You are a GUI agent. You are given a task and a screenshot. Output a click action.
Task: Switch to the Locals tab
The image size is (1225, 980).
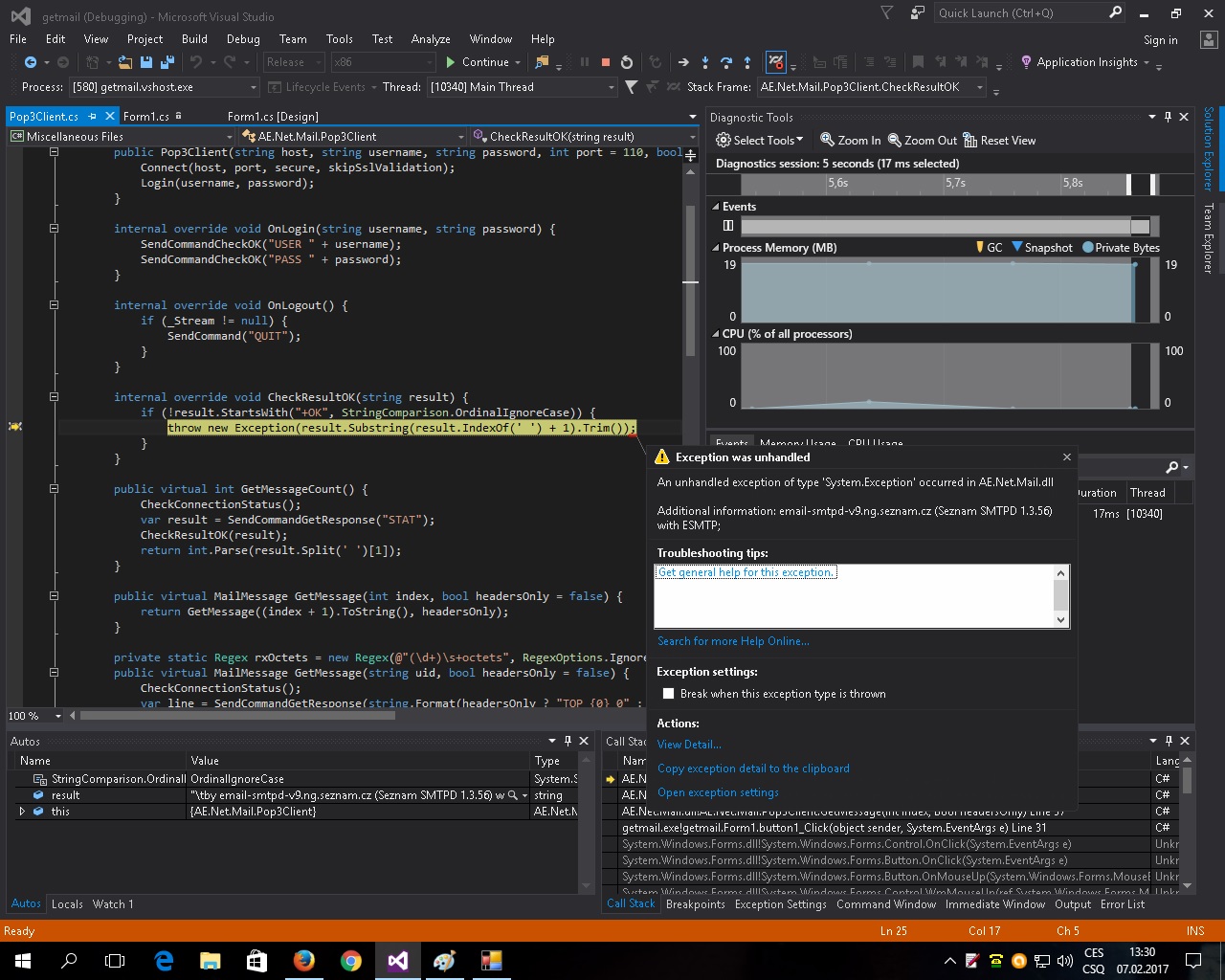pyautogui.click(x=67, y=904)
